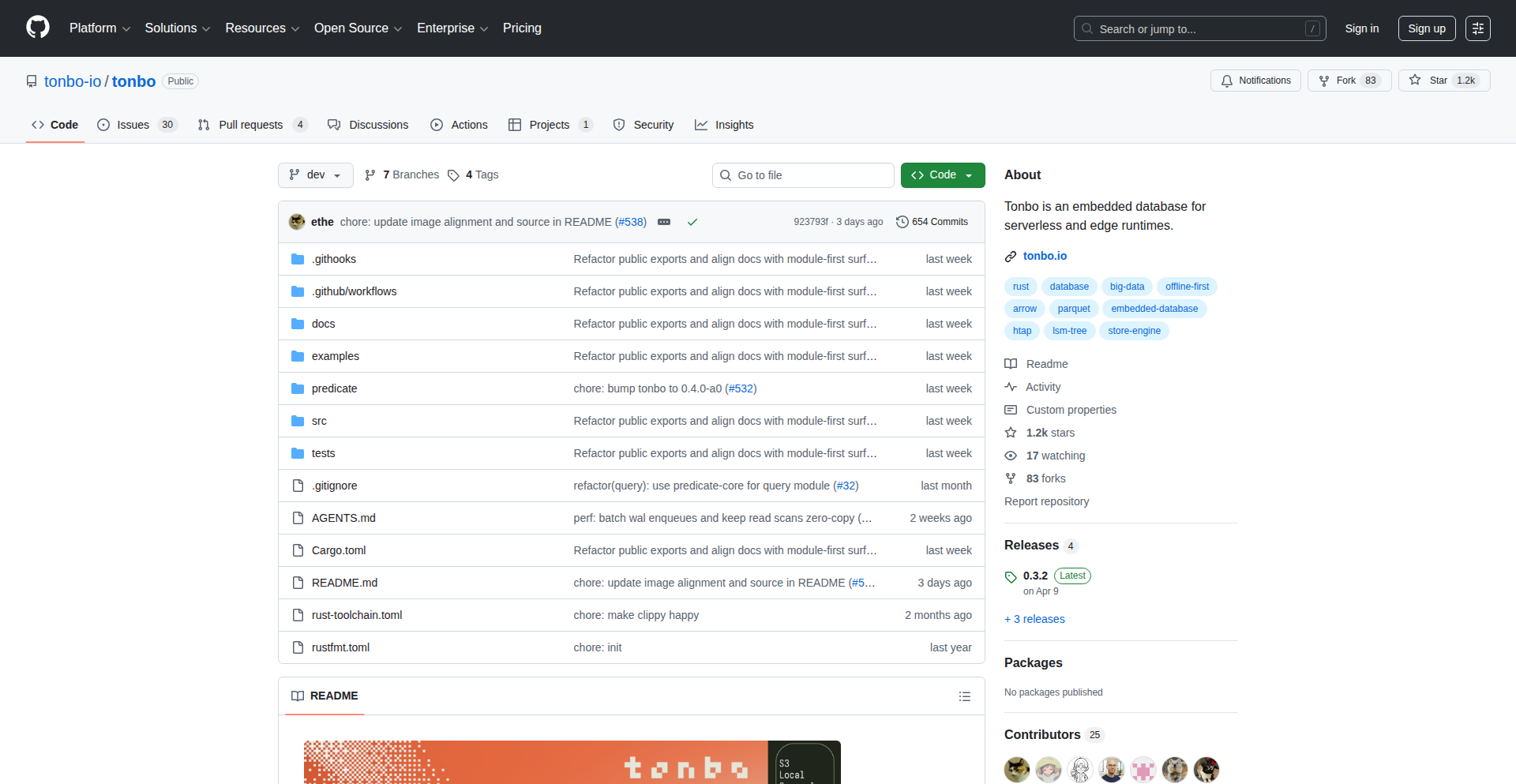Switch to the Actions tab

[459, 125]
